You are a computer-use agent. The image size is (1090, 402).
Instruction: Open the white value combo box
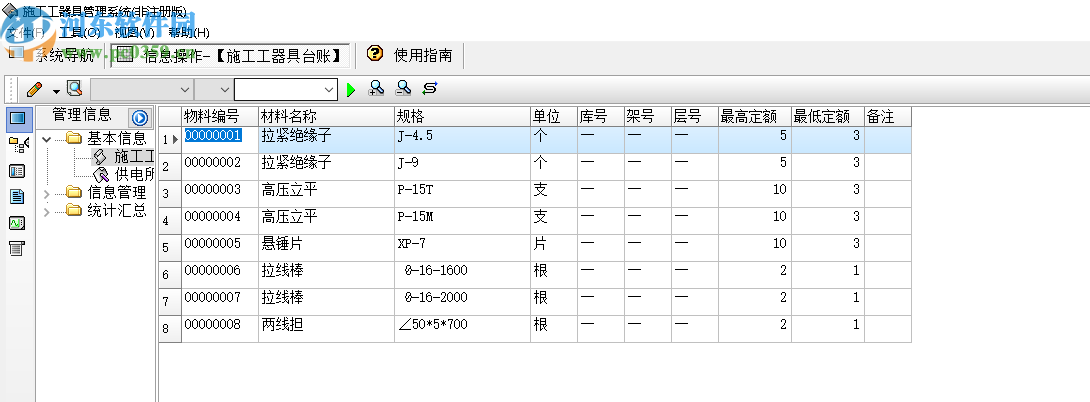[x=286, y=90]
